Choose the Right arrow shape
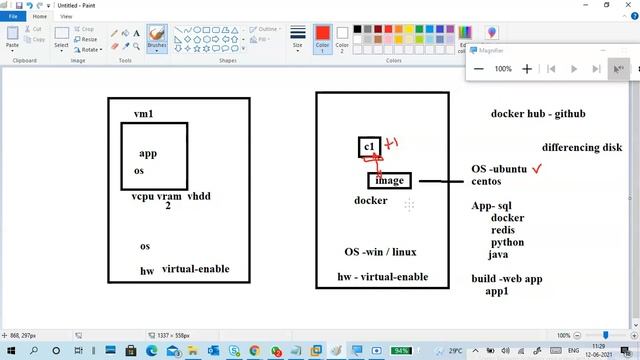Screen dimensions: 640x360 (216, 39)
